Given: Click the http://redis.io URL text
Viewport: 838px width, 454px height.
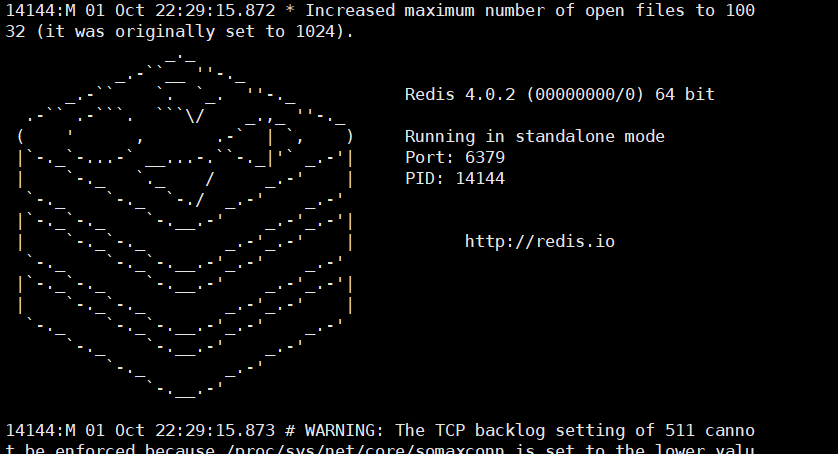Looking at the screenshot, I should click(540, 242).
